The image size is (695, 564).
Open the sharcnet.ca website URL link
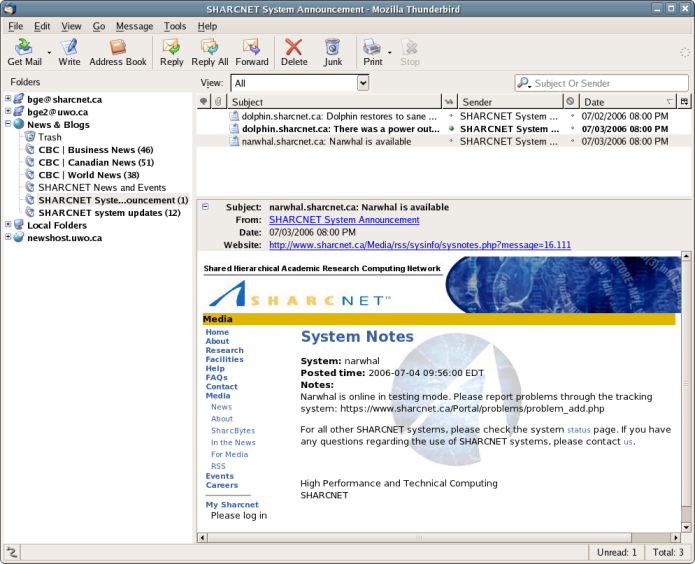tap(420, 245)
